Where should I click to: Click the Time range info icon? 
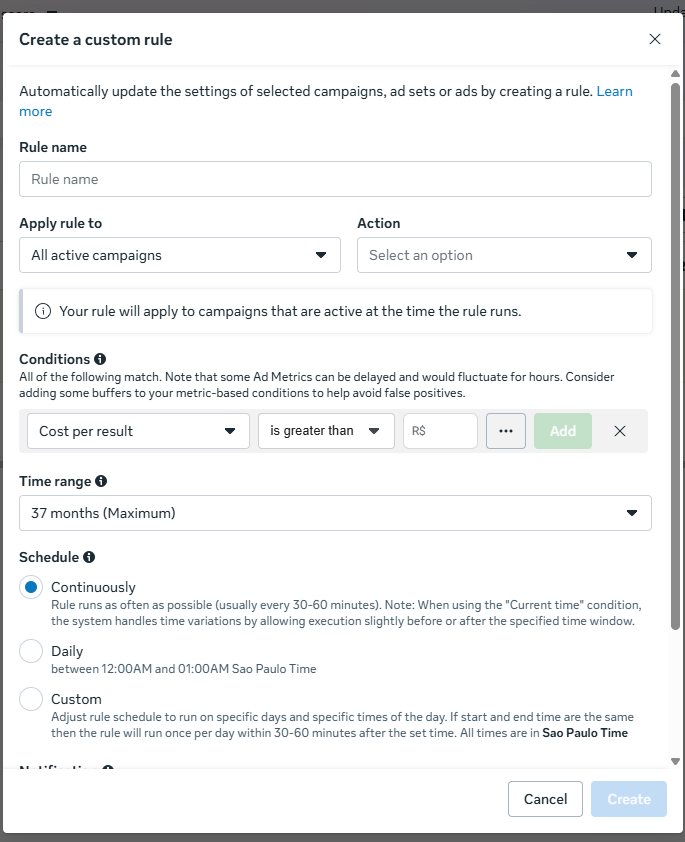102,482
